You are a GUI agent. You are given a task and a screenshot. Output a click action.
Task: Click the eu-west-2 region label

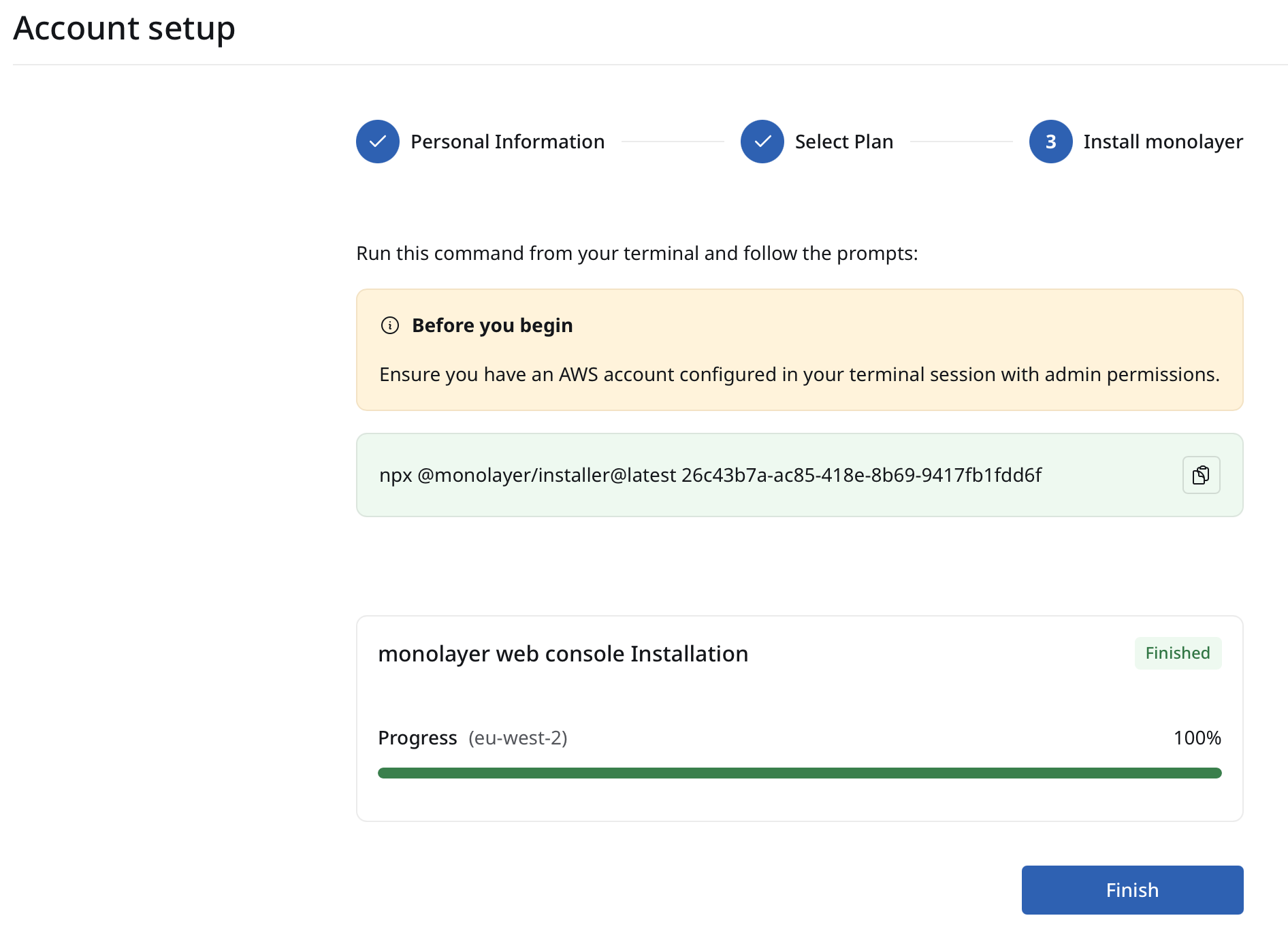(x=517, y=738)
